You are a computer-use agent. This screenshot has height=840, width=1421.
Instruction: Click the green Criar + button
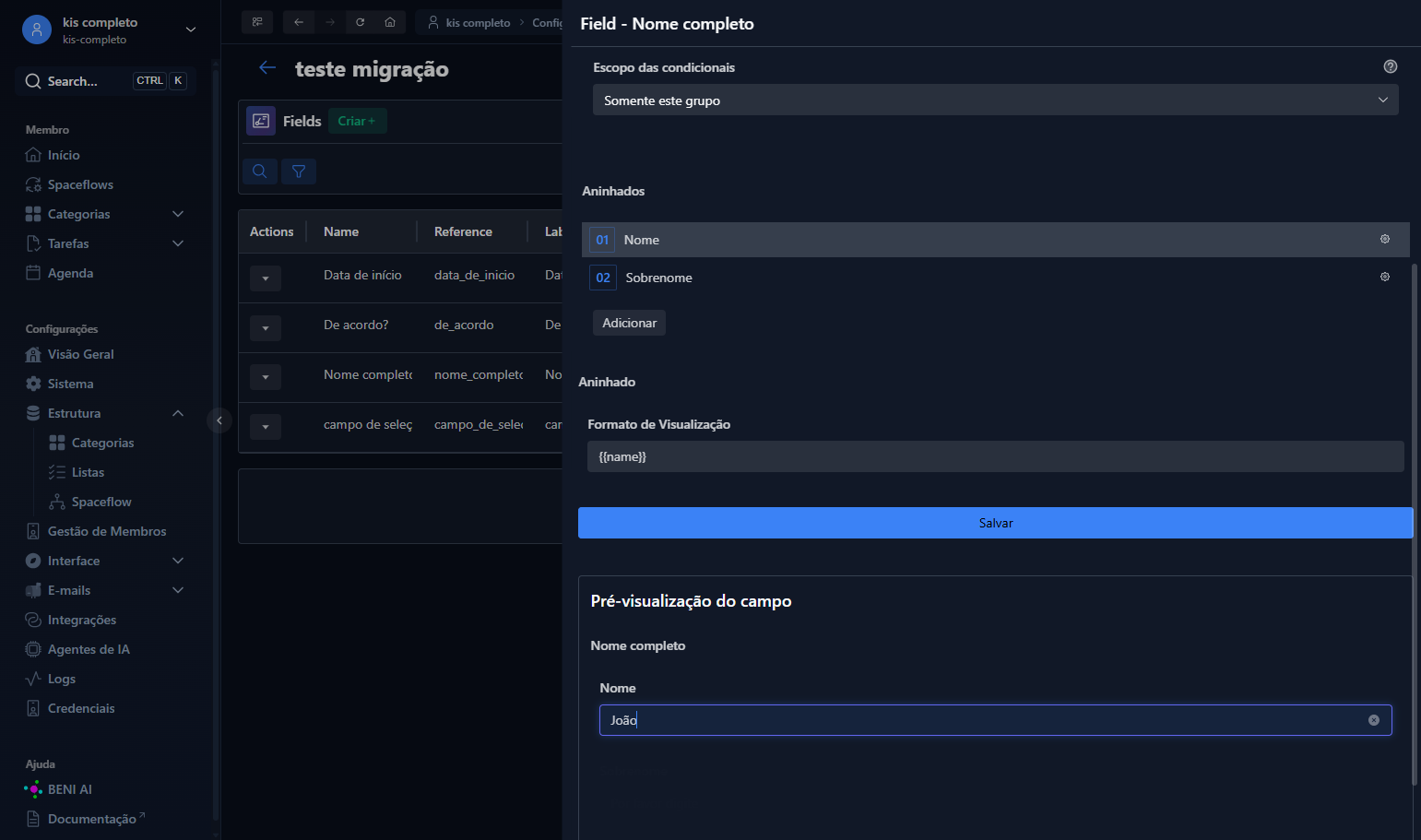coord(357,121)
